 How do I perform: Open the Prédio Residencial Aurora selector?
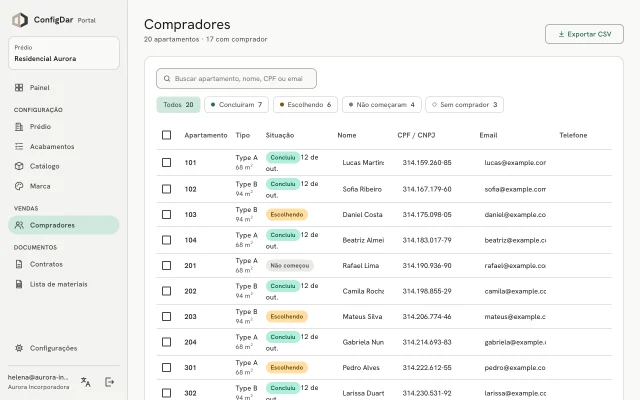pyautogui.click(x=64, y=53)
